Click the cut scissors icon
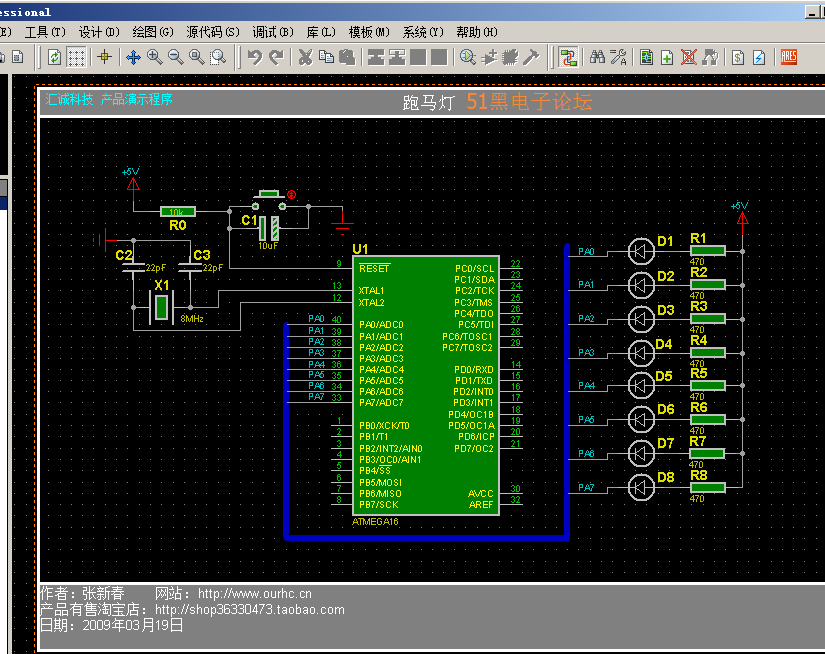825x654 pixels. [305, 57]
